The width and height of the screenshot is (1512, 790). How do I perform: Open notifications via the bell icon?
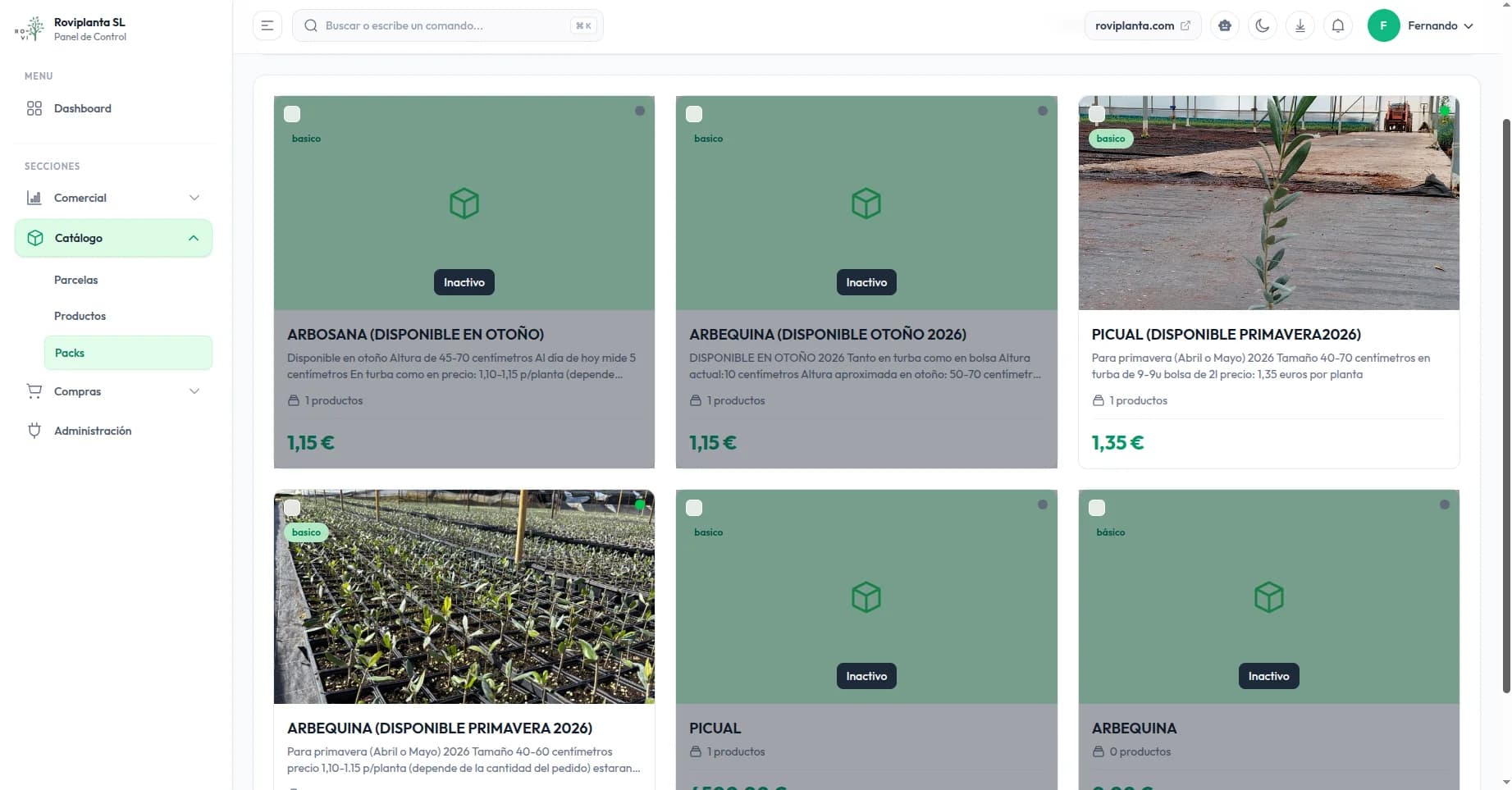1338,25
